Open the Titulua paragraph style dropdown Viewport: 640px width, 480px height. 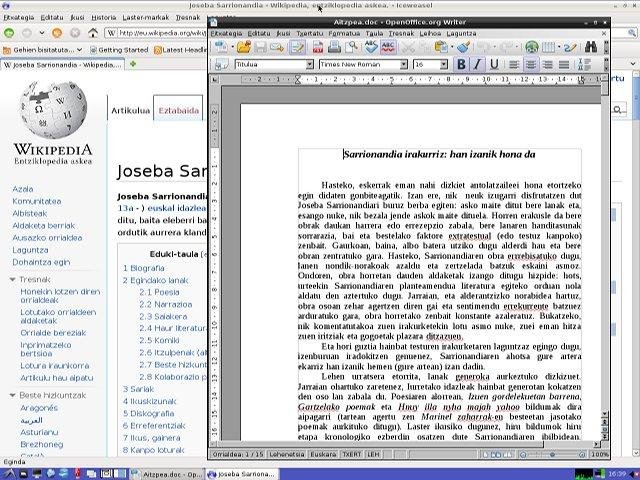pos(310,64)
